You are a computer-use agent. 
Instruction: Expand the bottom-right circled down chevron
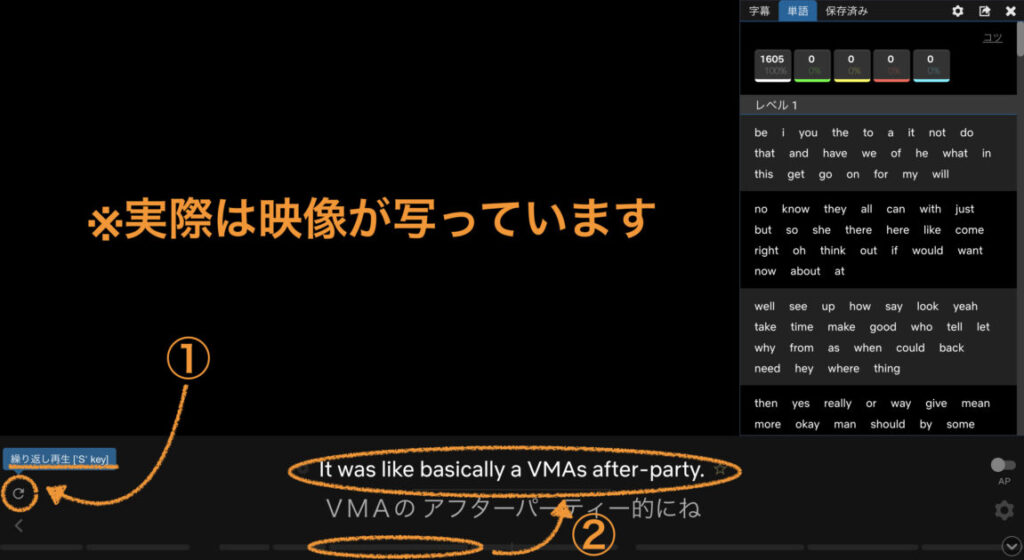click(1012, 546)
